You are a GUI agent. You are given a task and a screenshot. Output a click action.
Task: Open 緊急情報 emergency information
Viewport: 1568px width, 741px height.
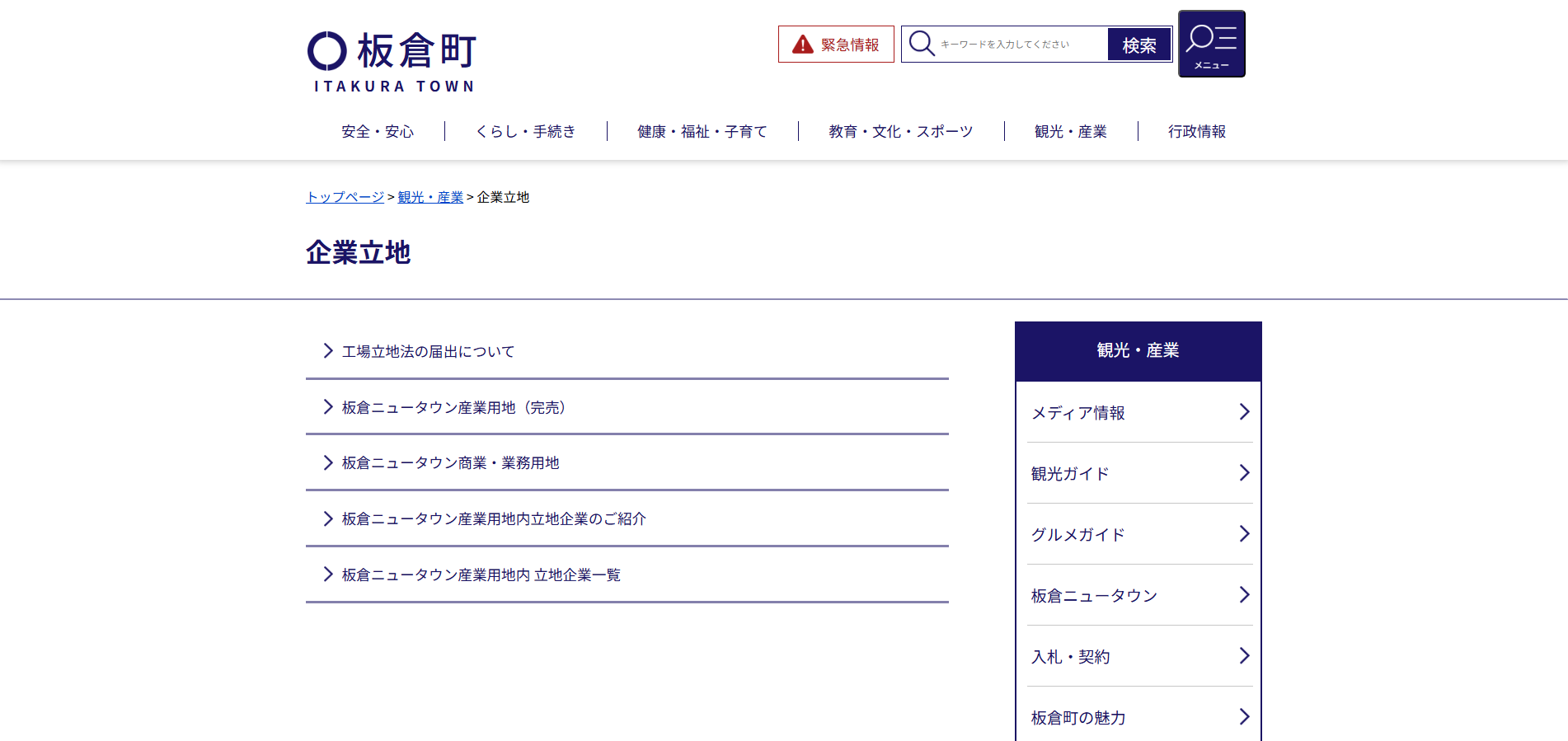coord(836,45)
